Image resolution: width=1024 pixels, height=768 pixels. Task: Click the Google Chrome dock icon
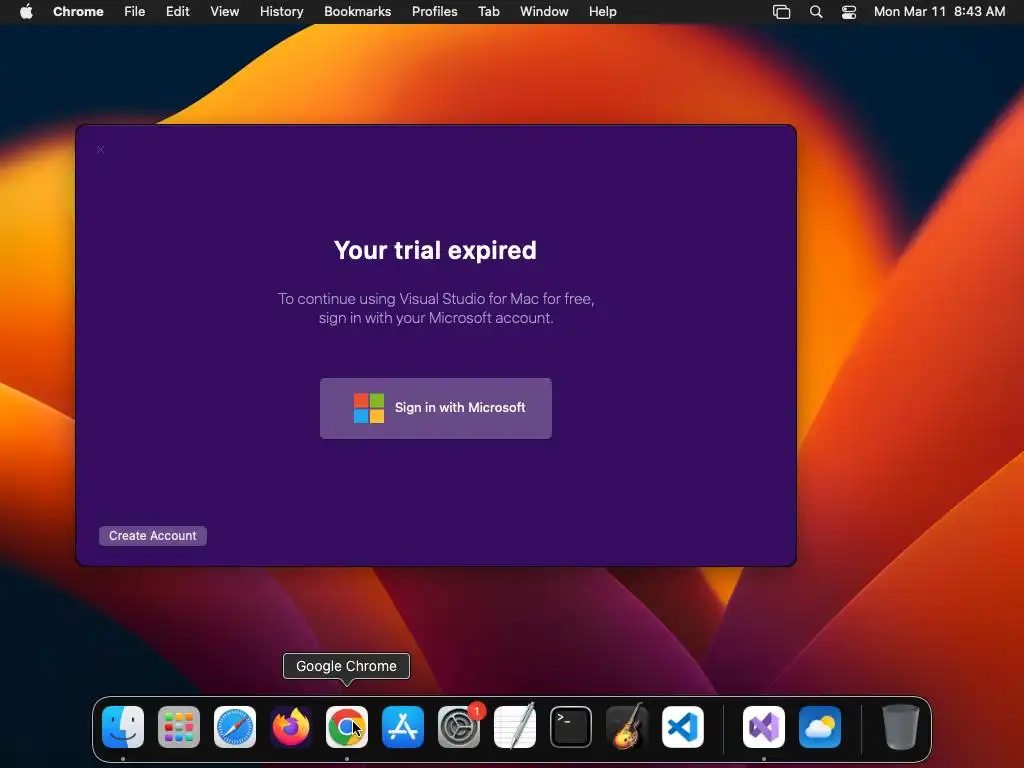point(347,727)
